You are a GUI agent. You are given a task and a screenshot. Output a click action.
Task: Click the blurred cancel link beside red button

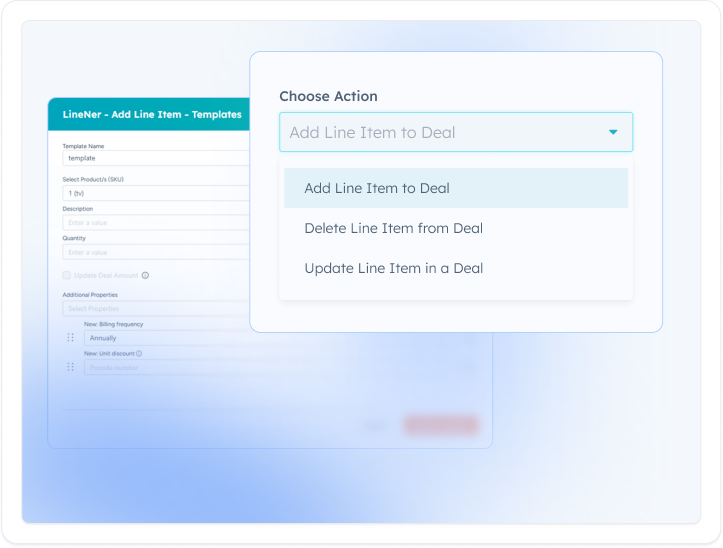pyautogui.click(x=377, y=425)
